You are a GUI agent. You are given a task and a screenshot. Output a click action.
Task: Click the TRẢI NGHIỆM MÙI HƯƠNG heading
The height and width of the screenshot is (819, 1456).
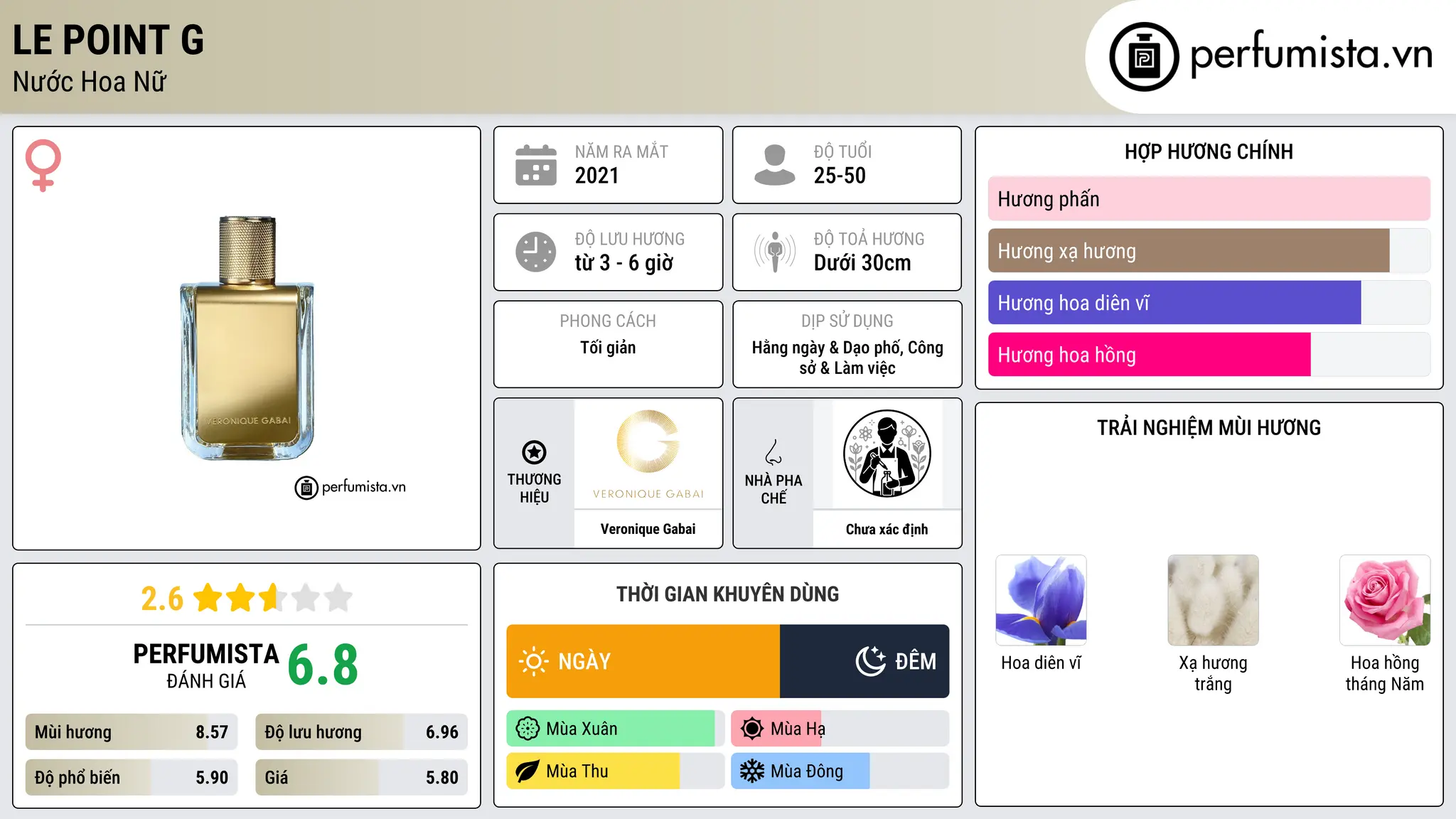[1209, 427]
